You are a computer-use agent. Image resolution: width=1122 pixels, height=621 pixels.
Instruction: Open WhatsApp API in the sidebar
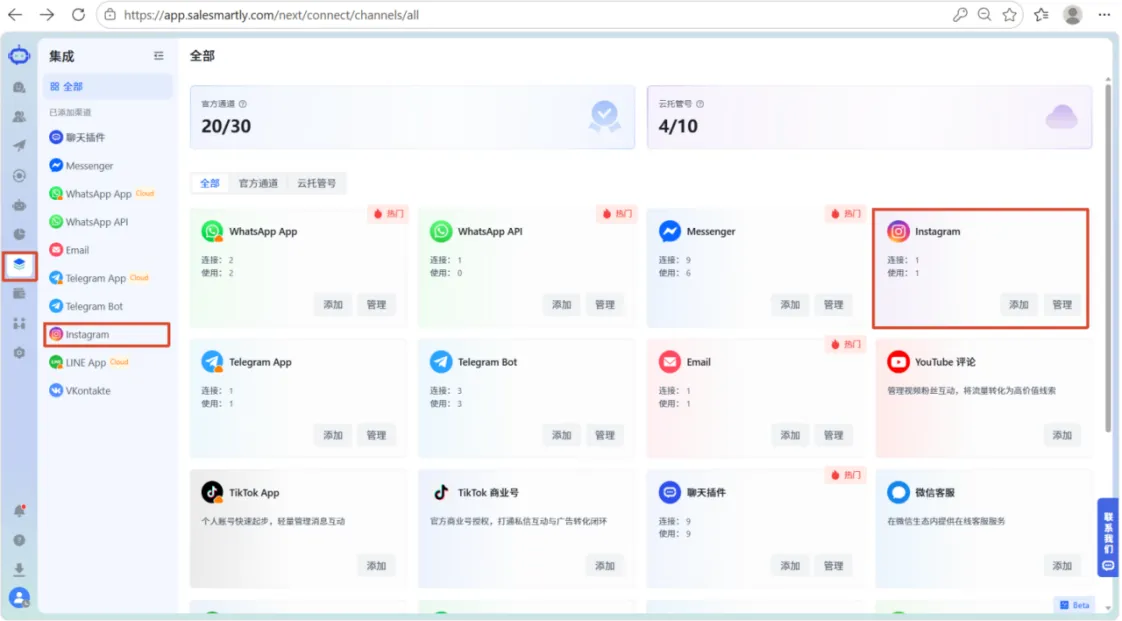click(x=107, y=222)
